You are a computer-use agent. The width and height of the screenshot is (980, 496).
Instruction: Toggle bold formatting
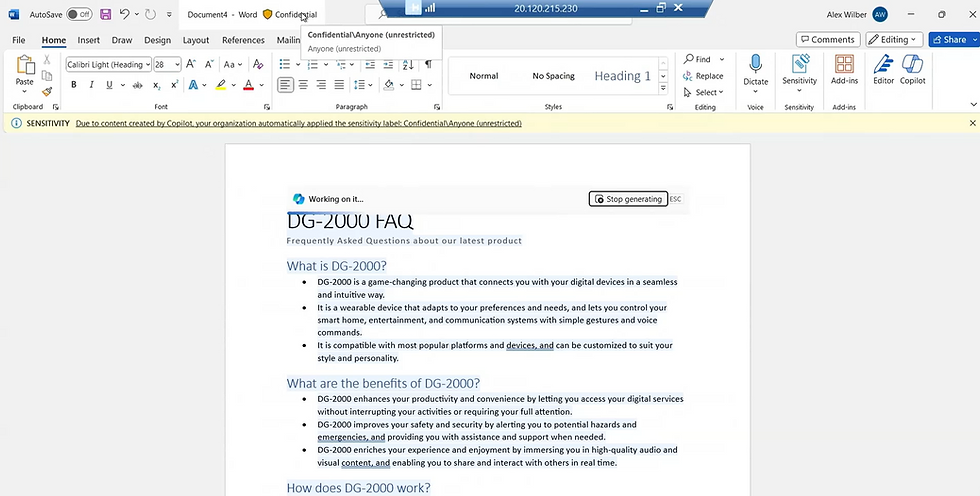[74, 85]
